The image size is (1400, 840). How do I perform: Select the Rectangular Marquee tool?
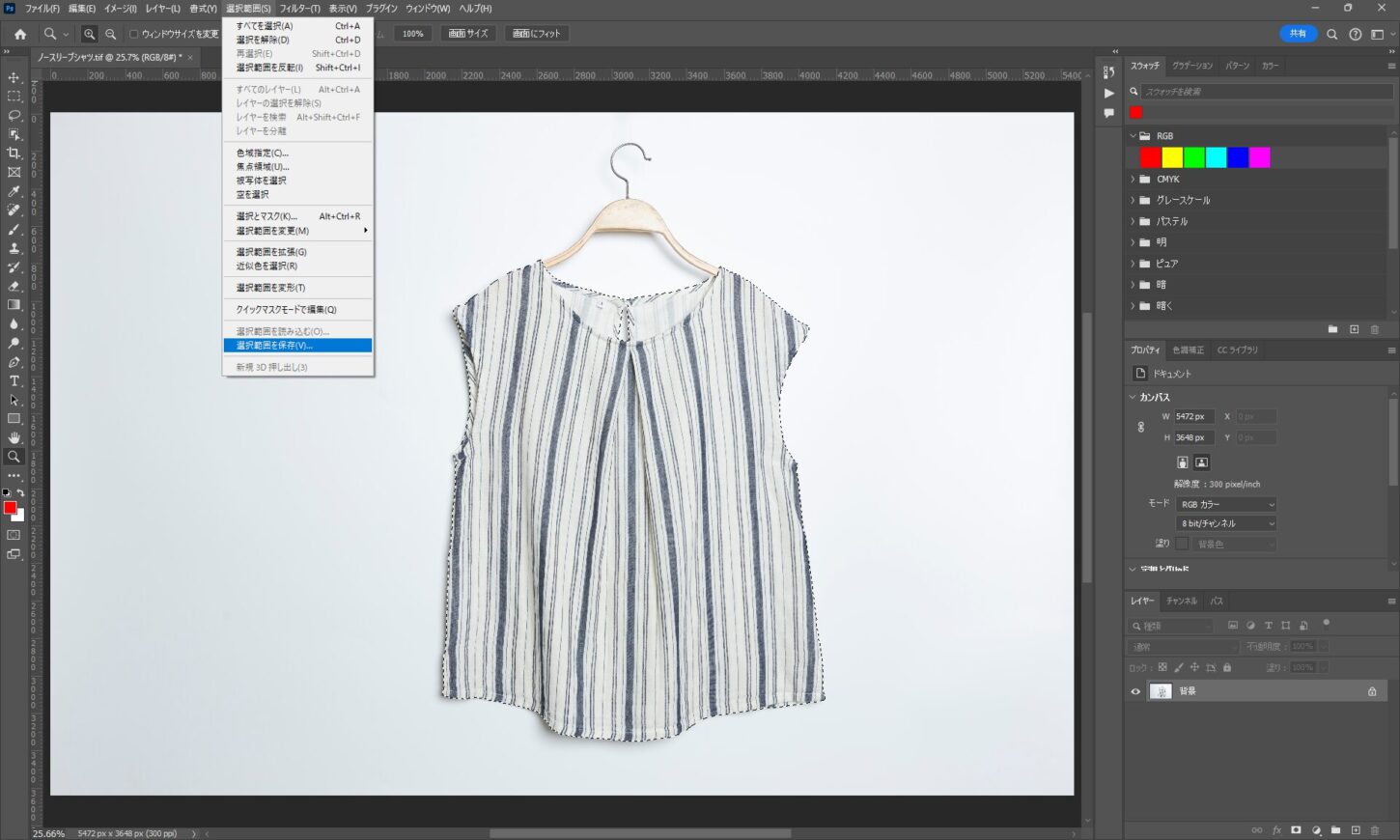click(x=14, y=97)
